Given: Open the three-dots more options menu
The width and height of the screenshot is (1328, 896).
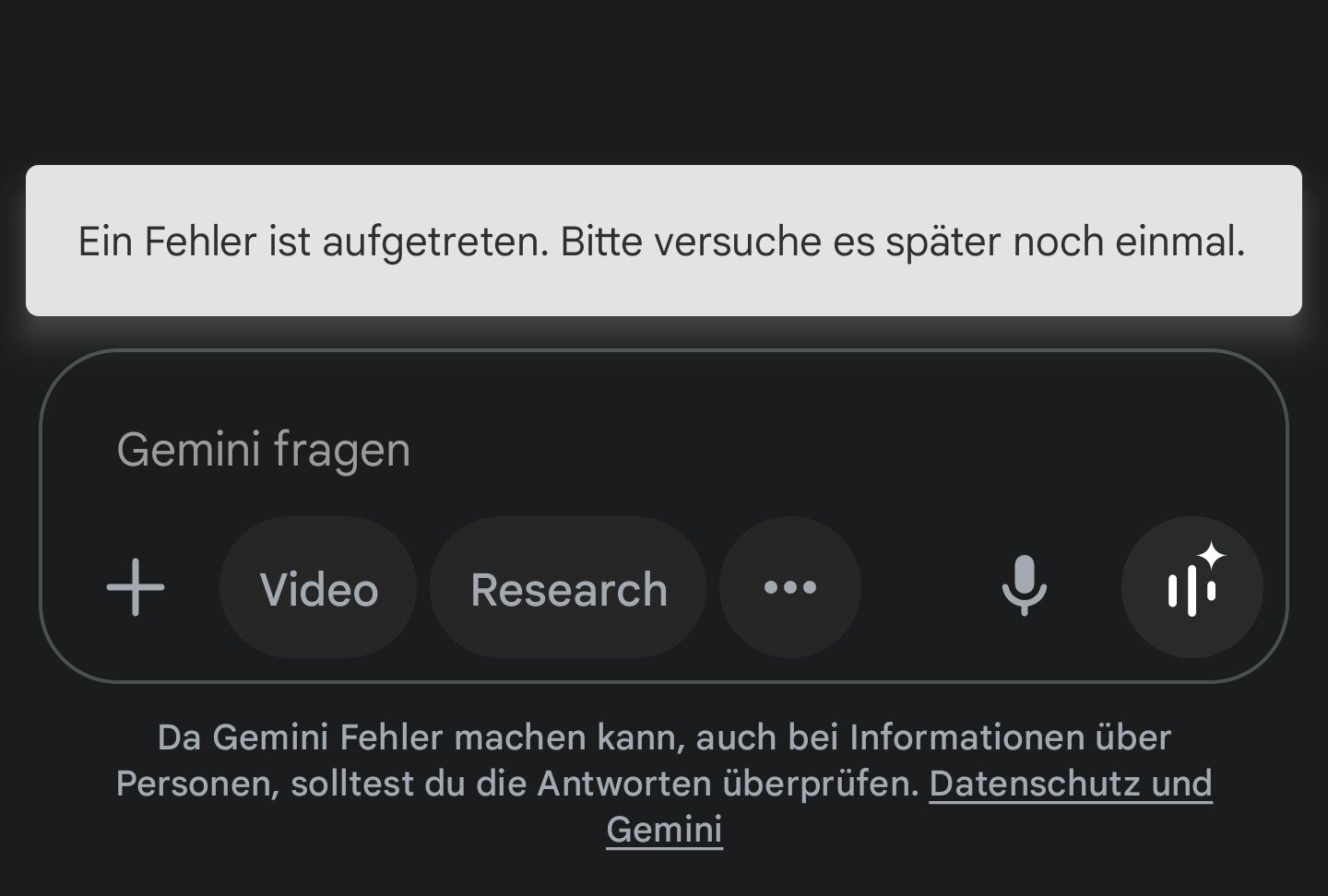Looking at the screenshot, I should tap(790, 587).
